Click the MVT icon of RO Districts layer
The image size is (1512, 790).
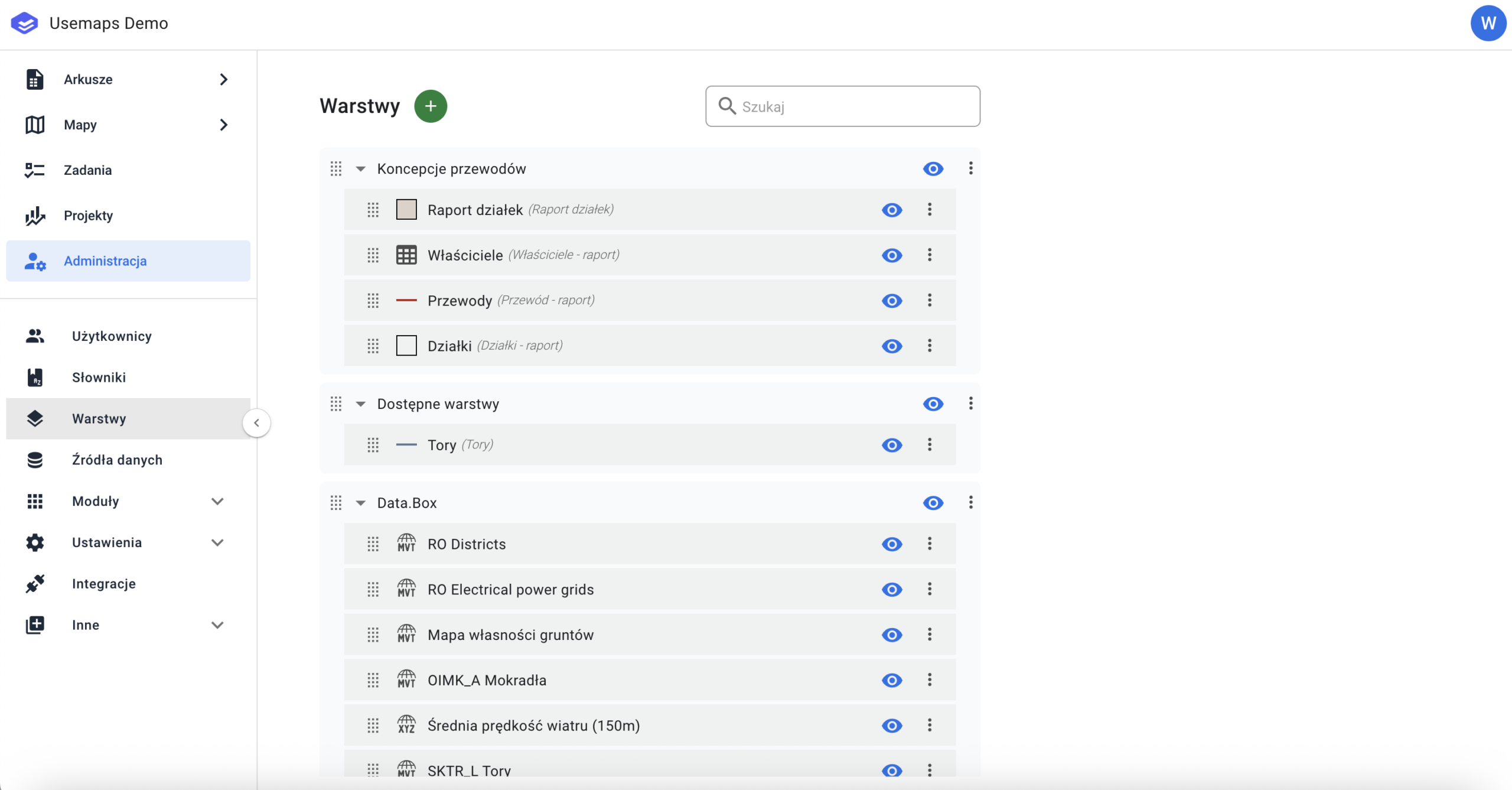406,544
